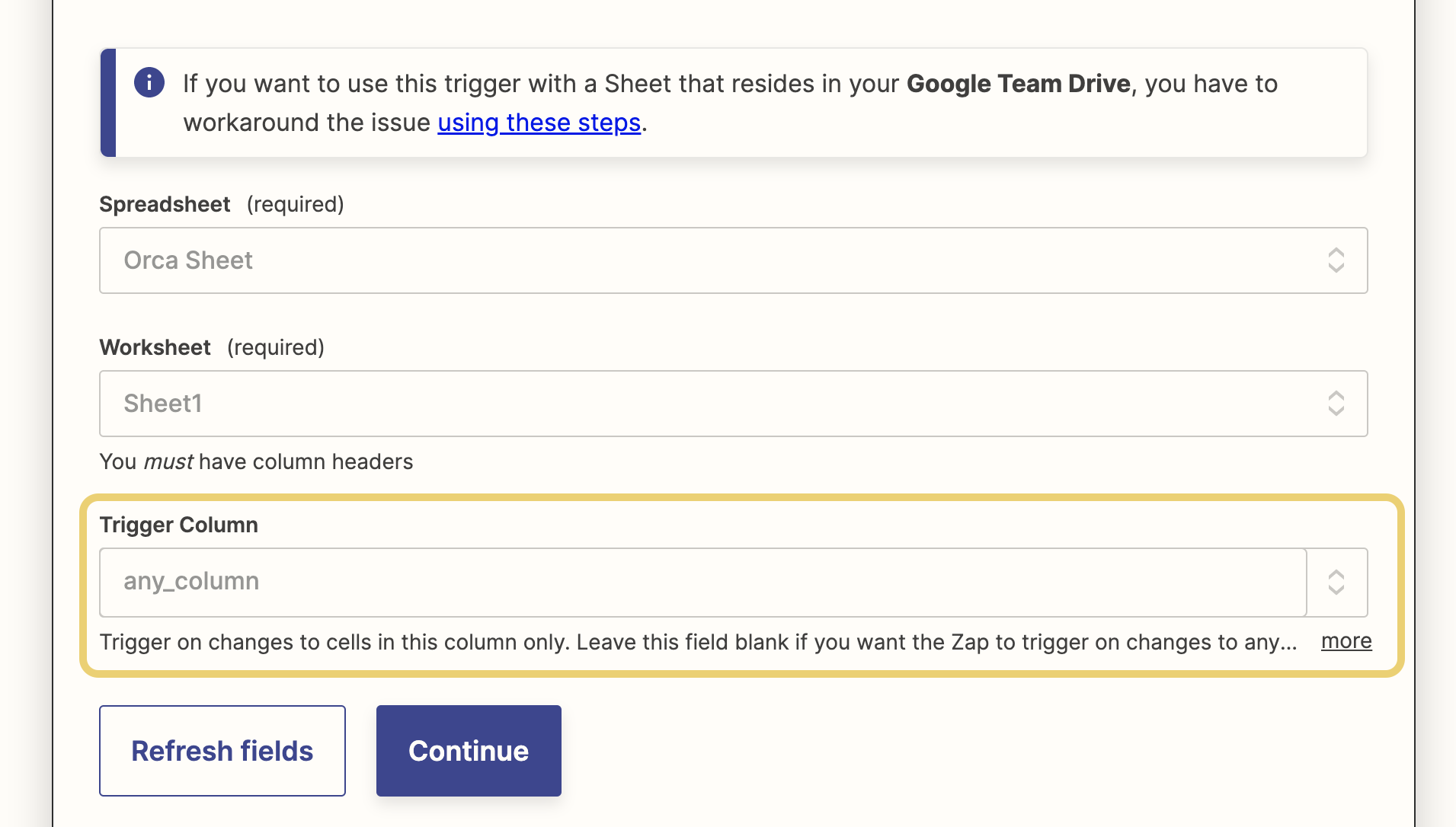The image size is (1456, 827).
Task: Click '(required)' next to the Spreadsheet label
Action: click(295, 204)
